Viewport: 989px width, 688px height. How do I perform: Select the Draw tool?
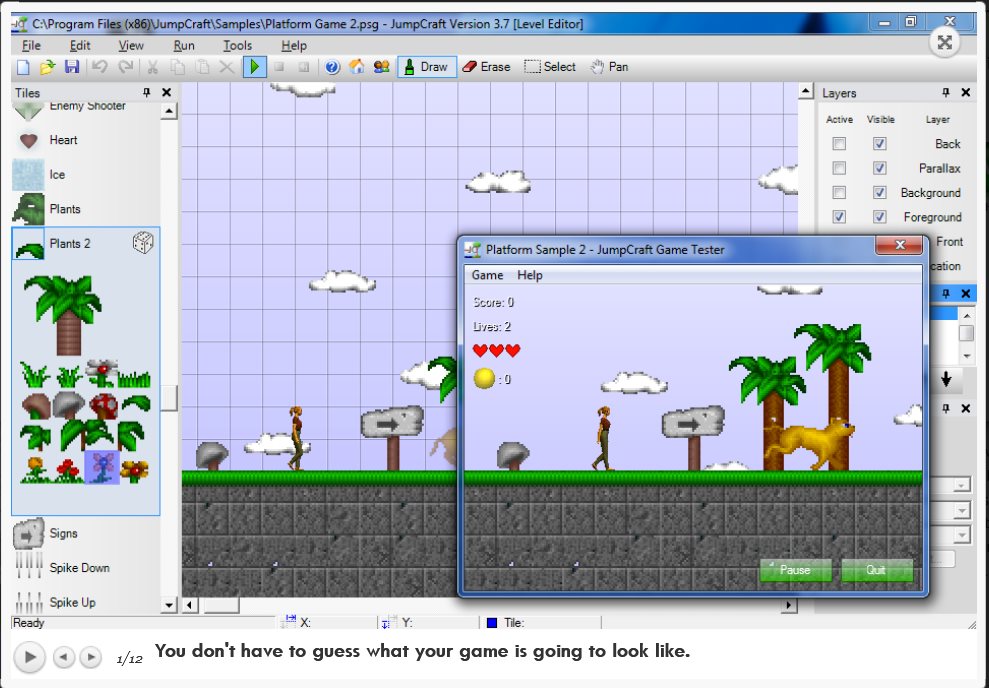pyautogui.click(x=426, y=67)
